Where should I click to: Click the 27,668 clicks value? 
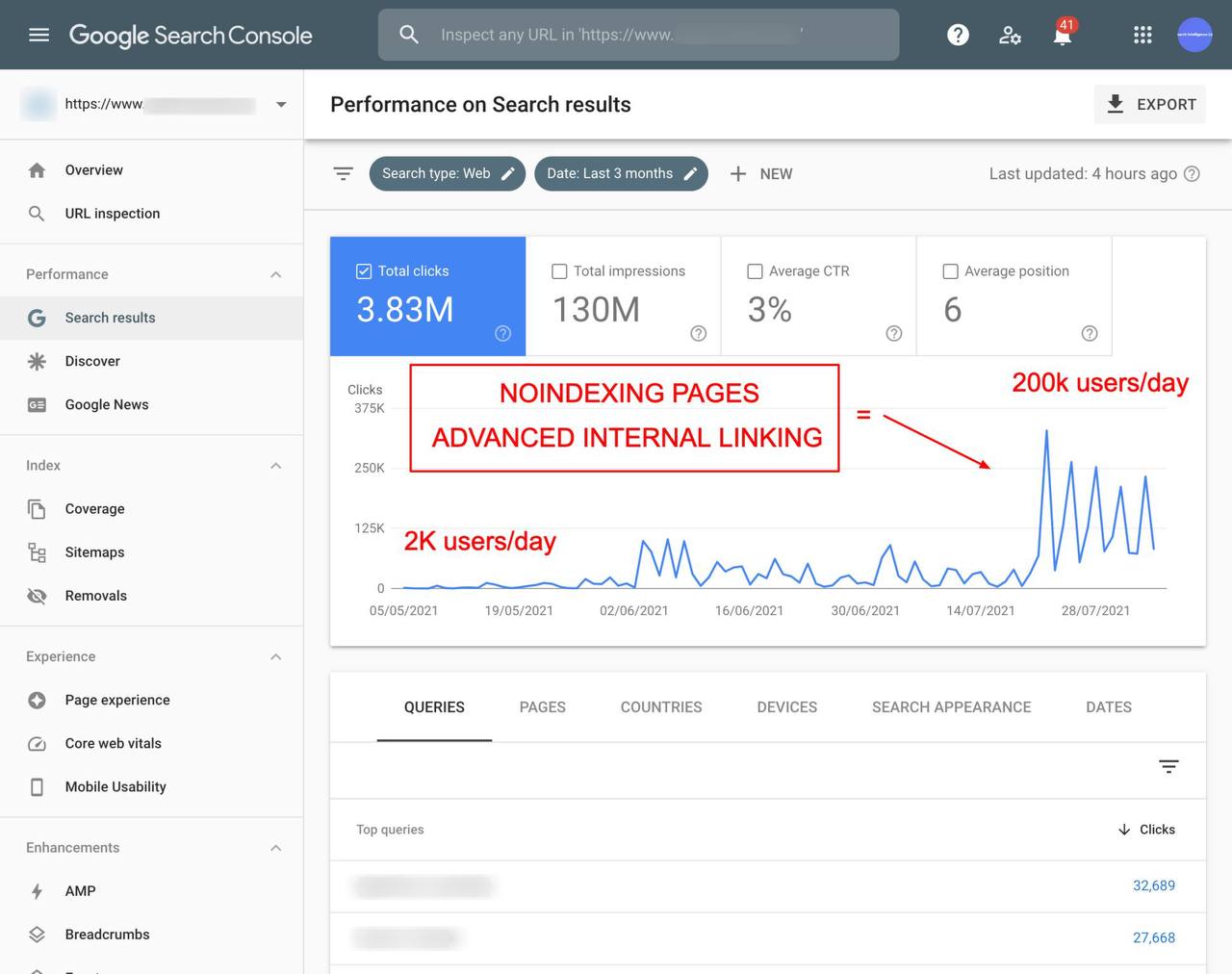pyautogui.click(x=1154, y=937)
